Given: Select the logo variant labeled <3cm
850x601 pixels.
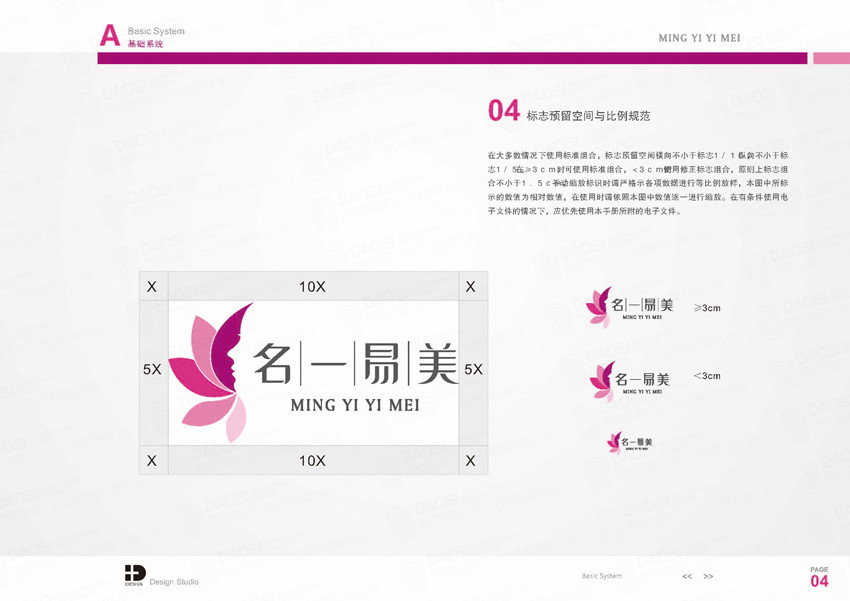Looking at the screenshot, I should pyautogui.click(x=630, y=381).
